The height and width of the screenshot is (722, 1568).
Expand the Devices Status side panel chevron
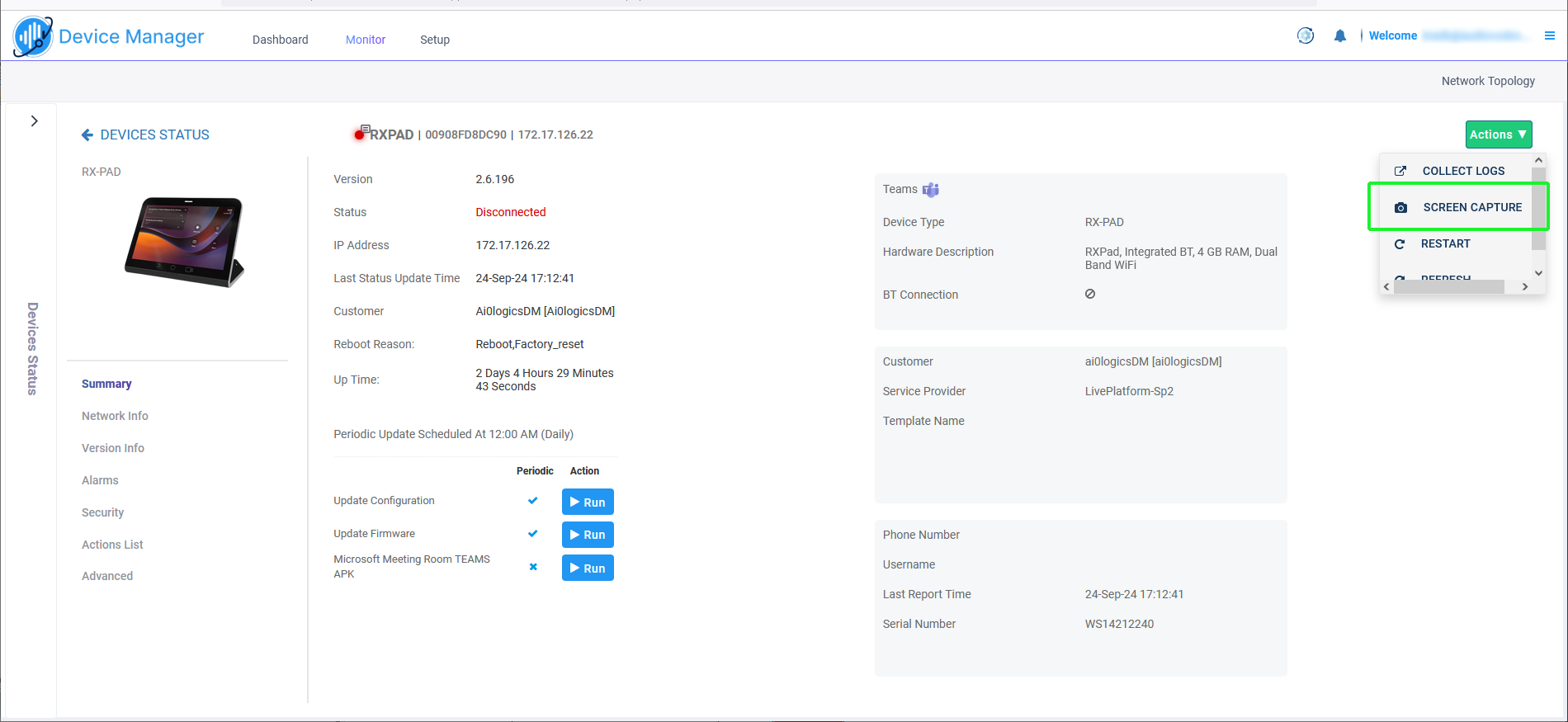34,121
